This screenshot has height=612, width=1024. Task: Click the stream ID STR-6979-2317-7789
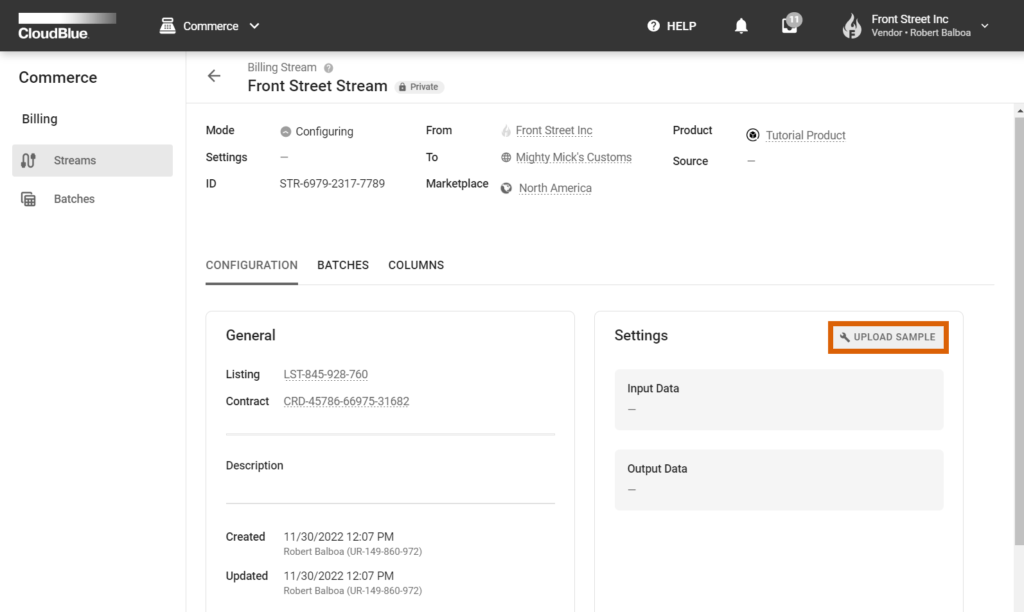332,184
